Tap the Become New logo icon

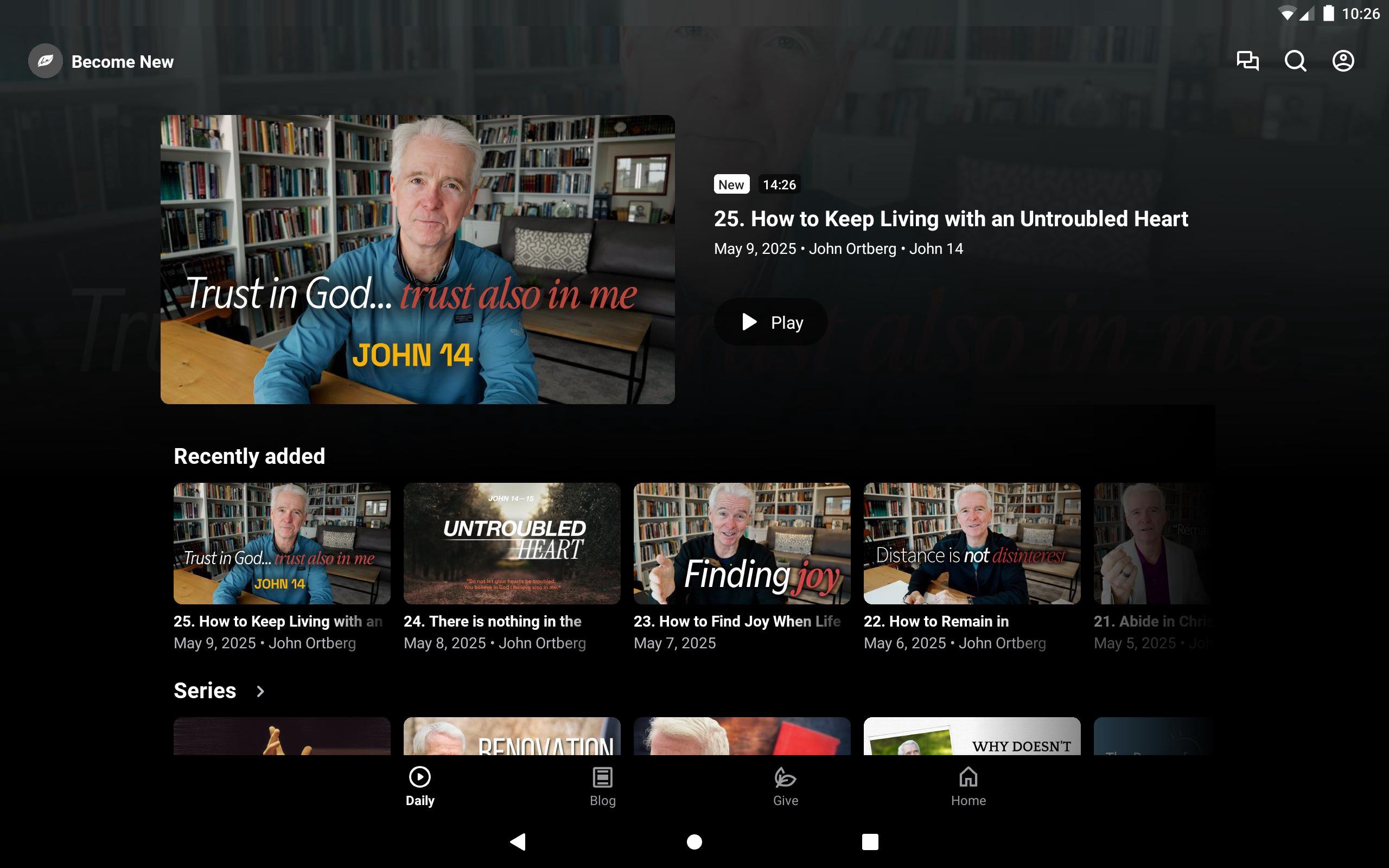(x=46, y=61)
